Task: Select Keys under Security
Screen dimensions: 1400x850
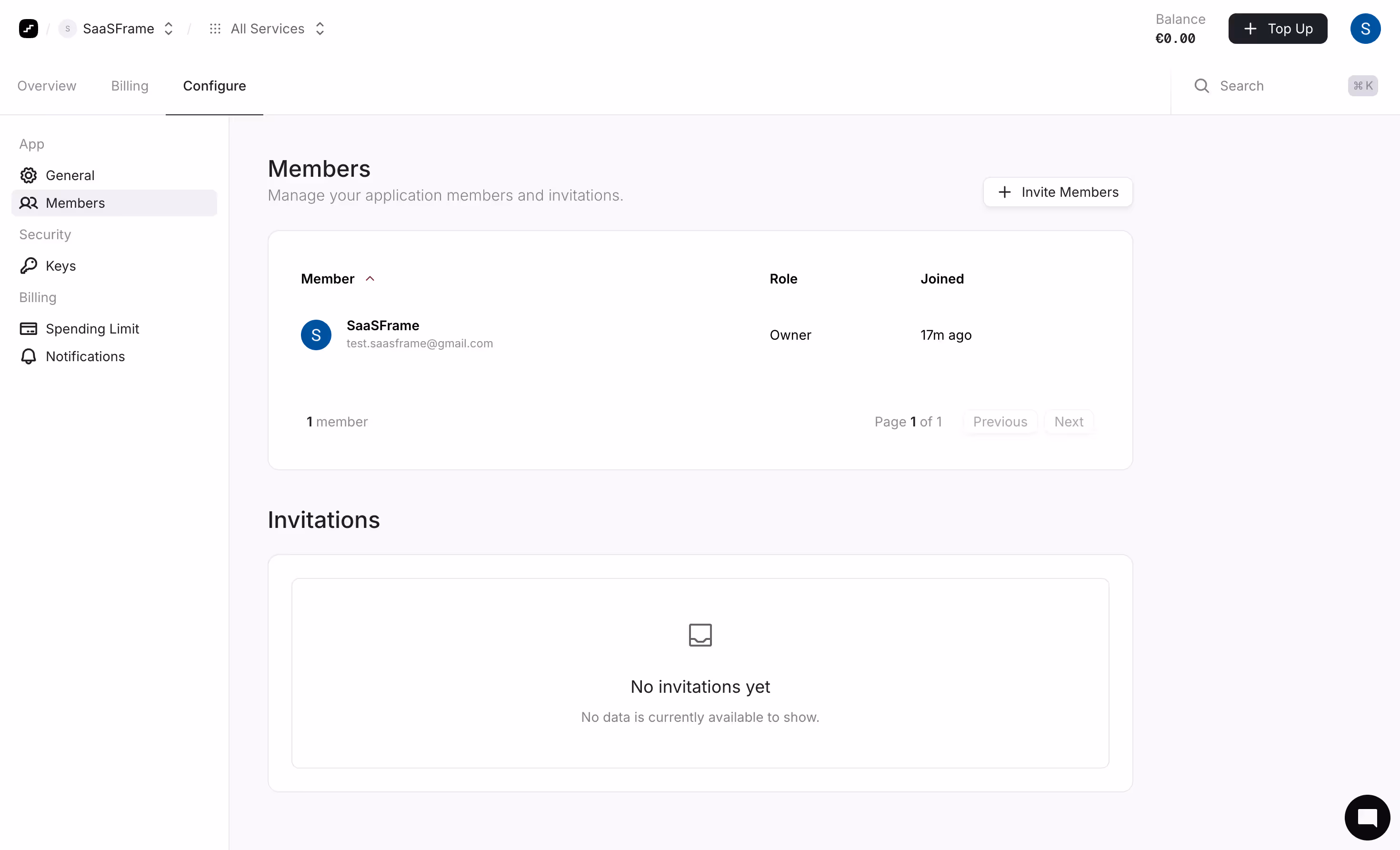Action: point(60,265)
